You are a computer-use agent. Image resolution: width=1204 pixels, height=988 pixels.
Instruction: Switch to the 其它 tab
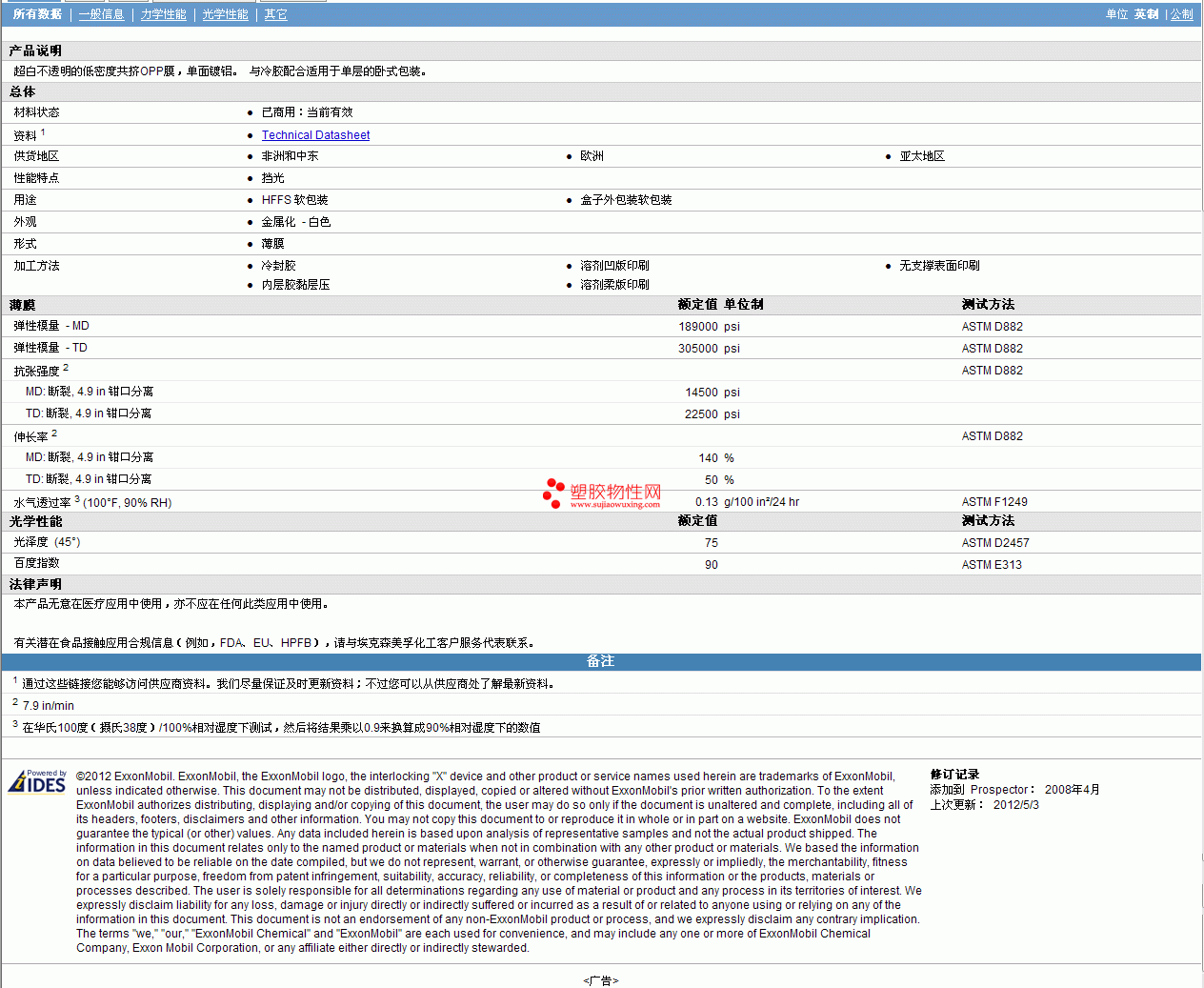(x=275, y=14)
